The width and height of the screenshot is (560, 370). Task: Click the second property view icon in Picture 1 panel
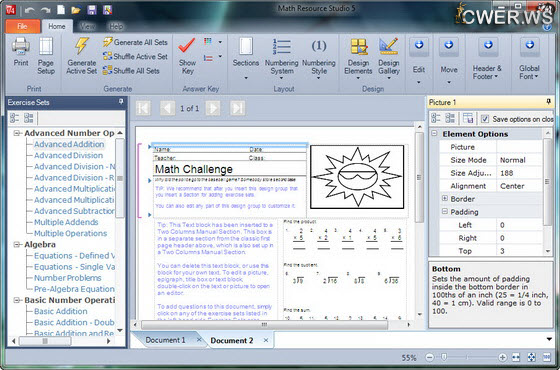pos(450,118)
